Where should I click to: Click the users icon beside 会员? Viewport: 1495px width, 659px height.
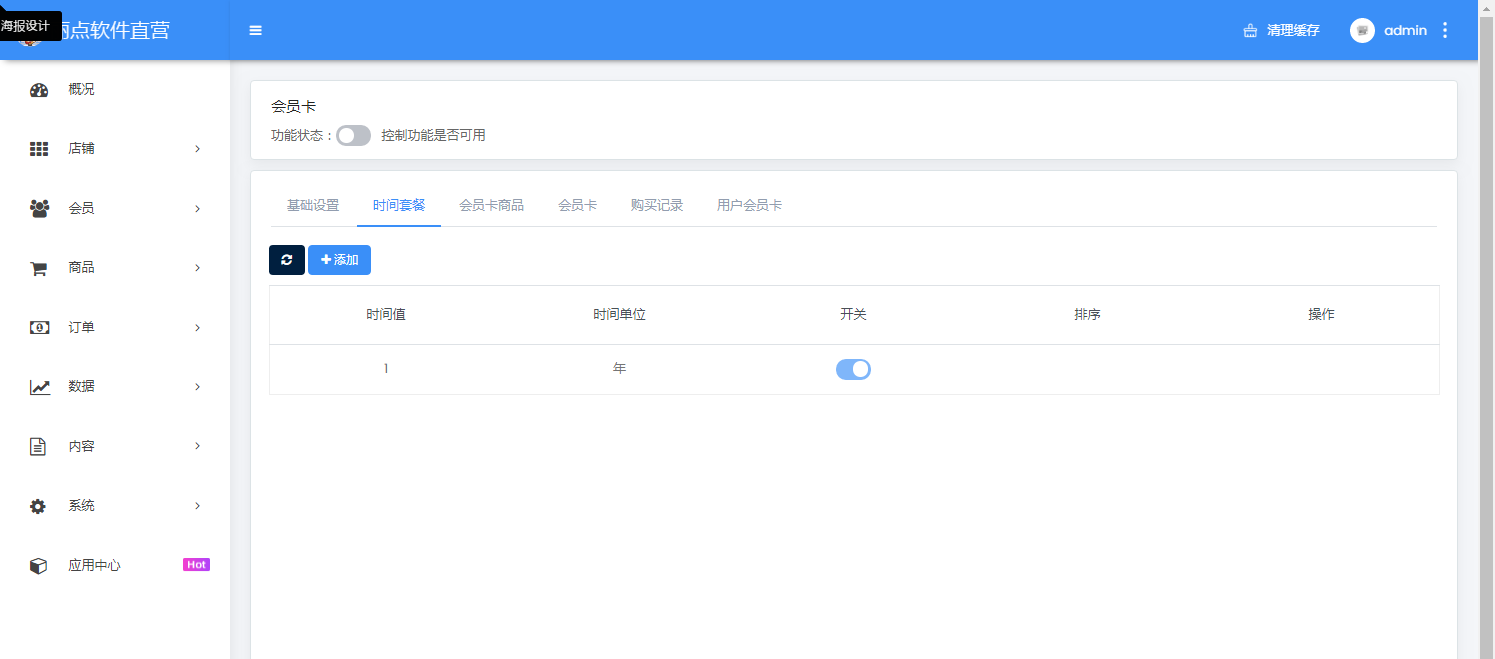coord(39,208)
